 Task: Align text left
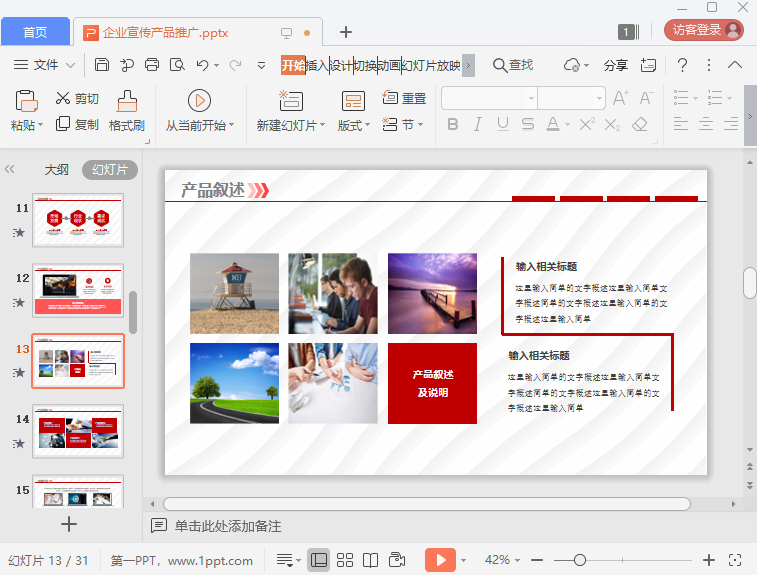pyautogui.click(x=681, y=124)
